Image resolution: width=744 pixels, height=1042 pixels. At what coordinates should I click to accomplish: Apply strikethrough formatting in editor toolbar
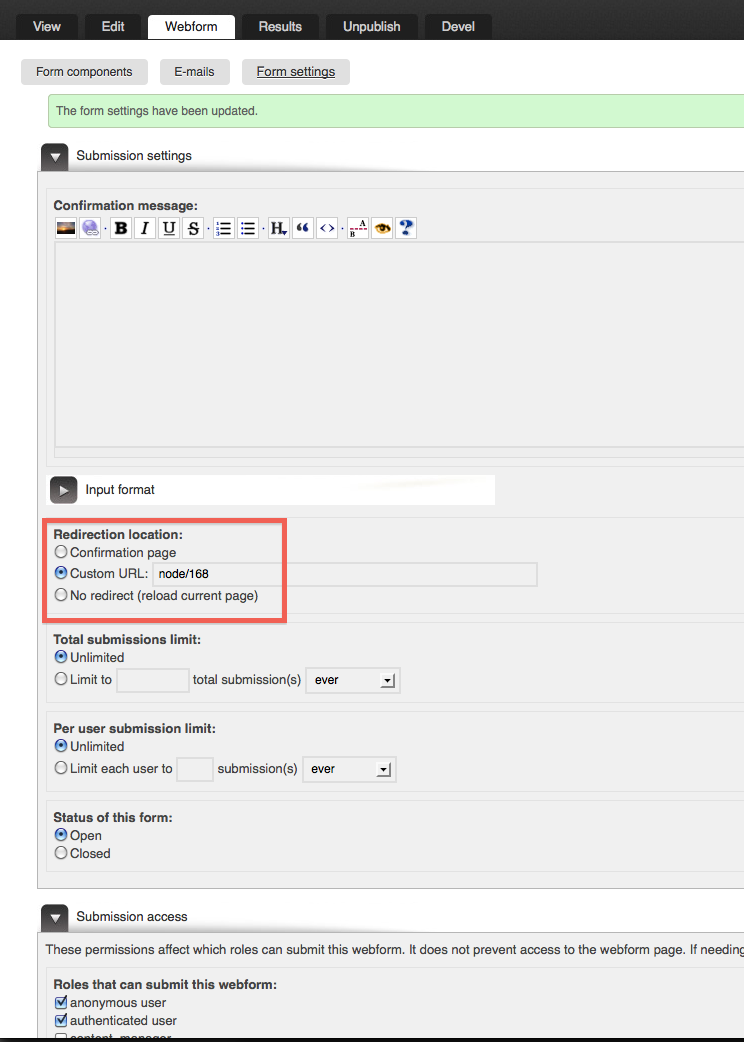[x=193, y=229]
